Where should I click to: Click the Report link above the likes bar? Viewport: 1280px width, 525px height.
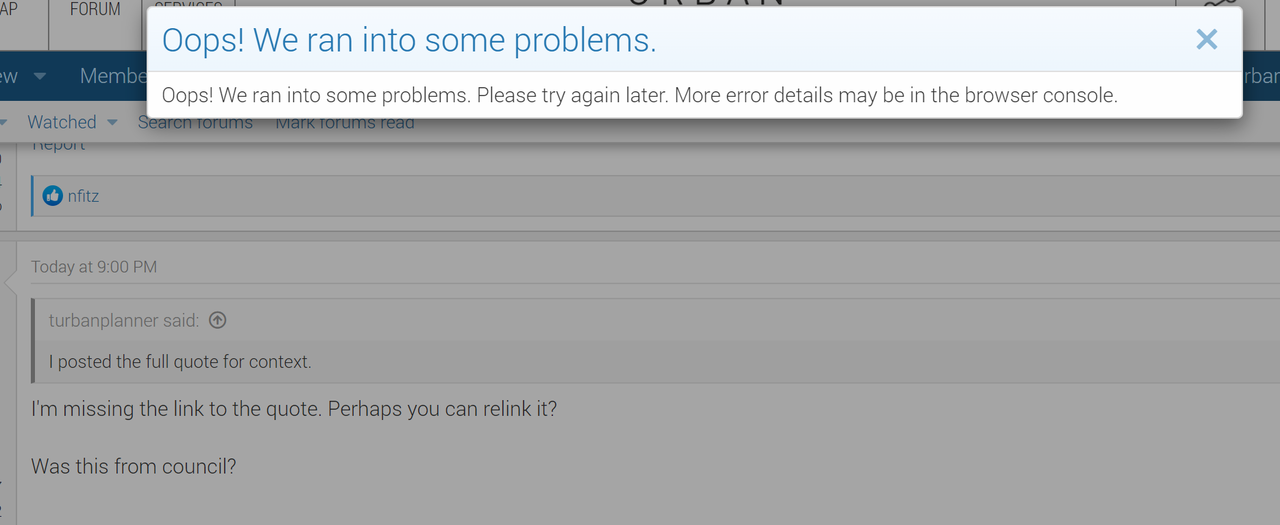(x=58, y=145)
